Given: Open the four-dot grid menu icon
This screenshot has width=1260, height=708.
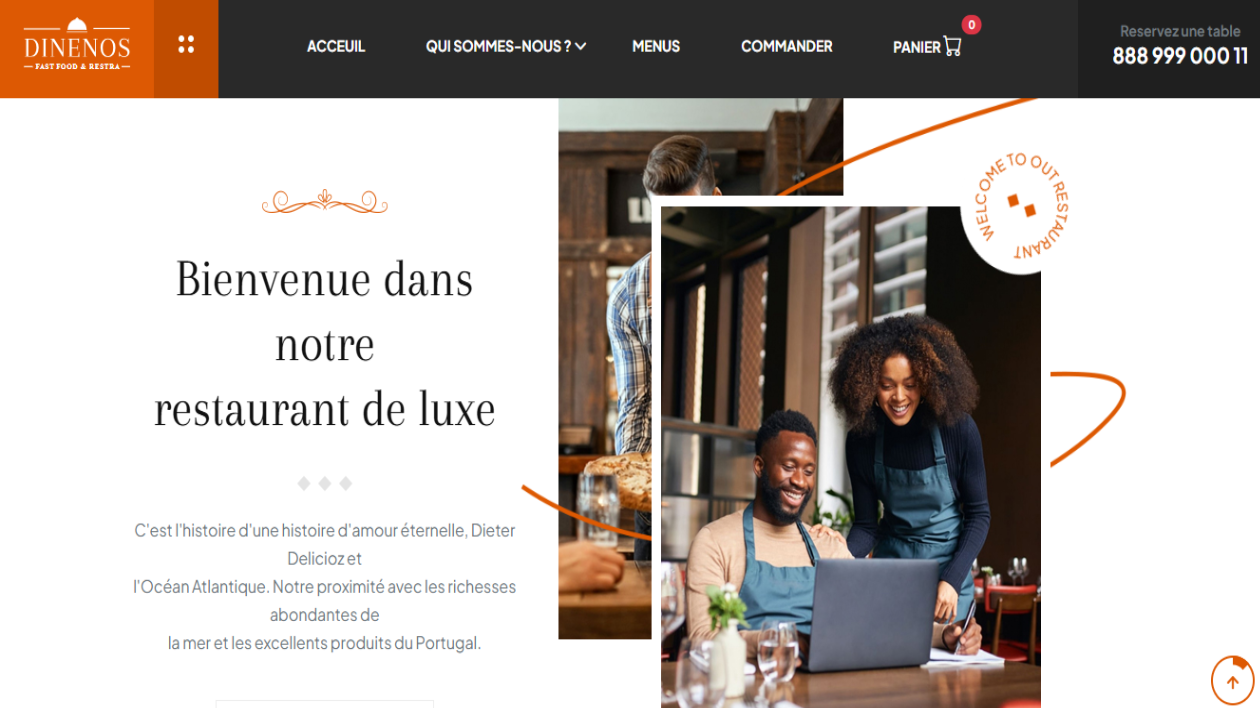Looking at the screenshot, I should tap(186, 44).
